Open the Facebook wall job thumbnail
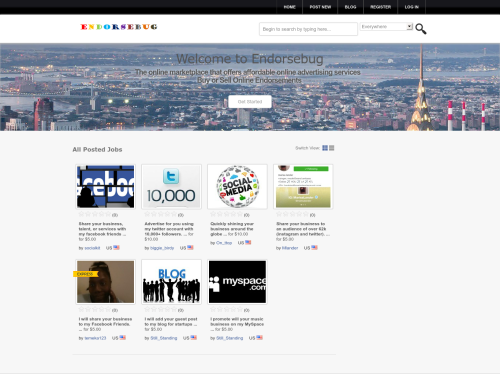 pyautogui.click(x=105, y=187)
